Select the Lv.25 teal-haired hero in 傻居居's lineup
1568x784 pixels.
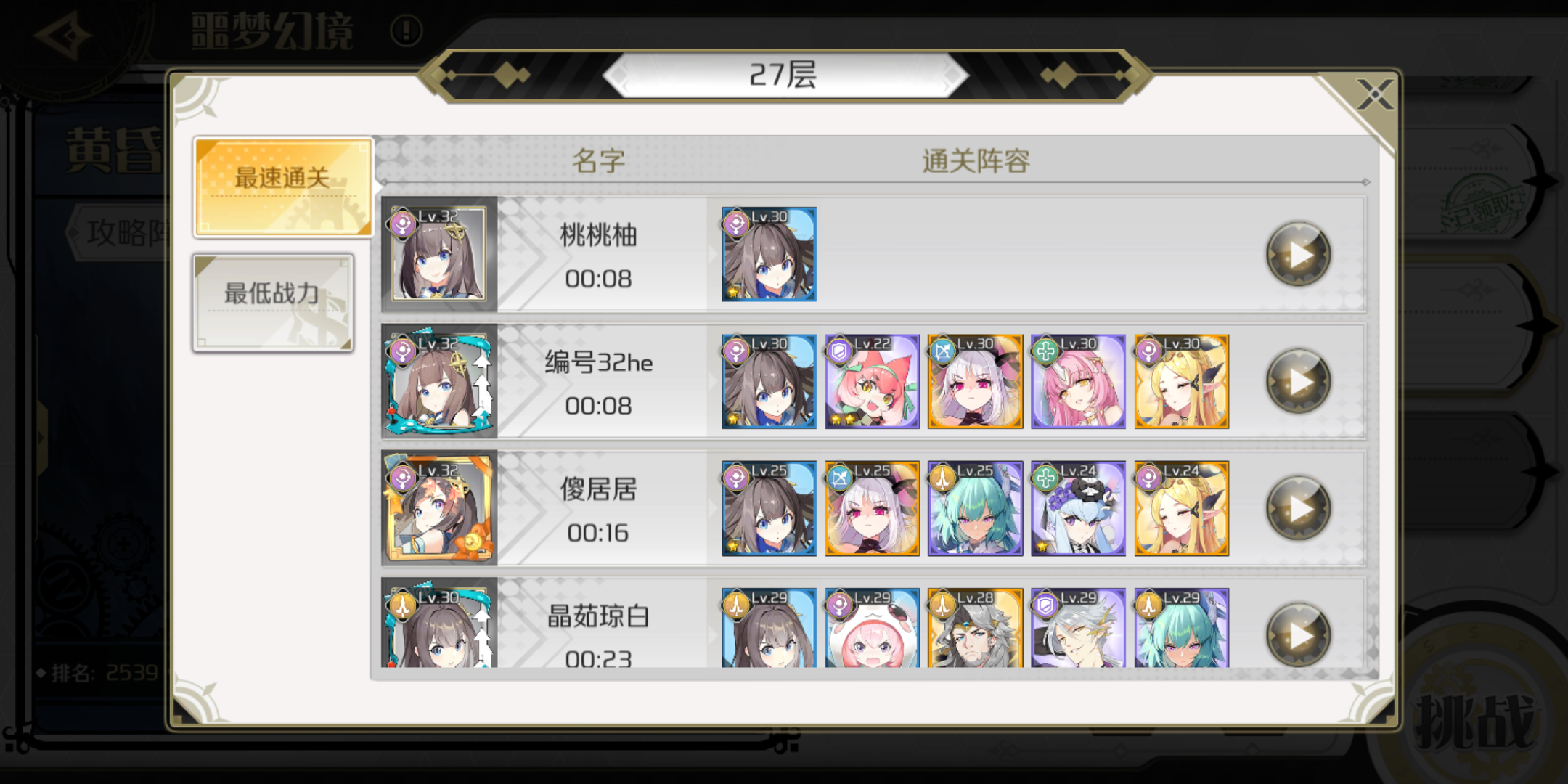pos(976,508)
